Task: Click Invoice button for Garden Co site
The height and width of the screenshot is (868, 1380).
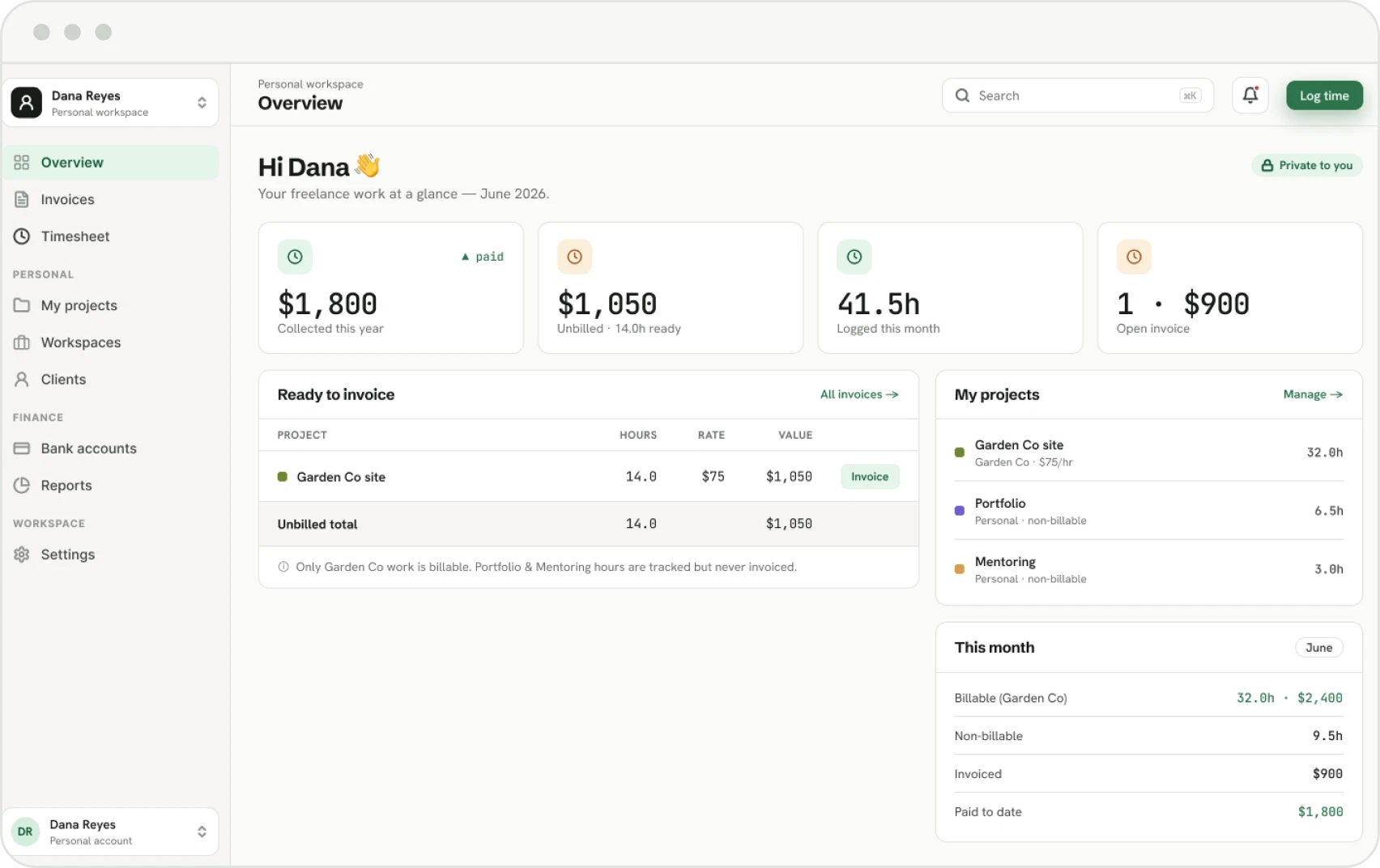Action: [x=870, y=477]
